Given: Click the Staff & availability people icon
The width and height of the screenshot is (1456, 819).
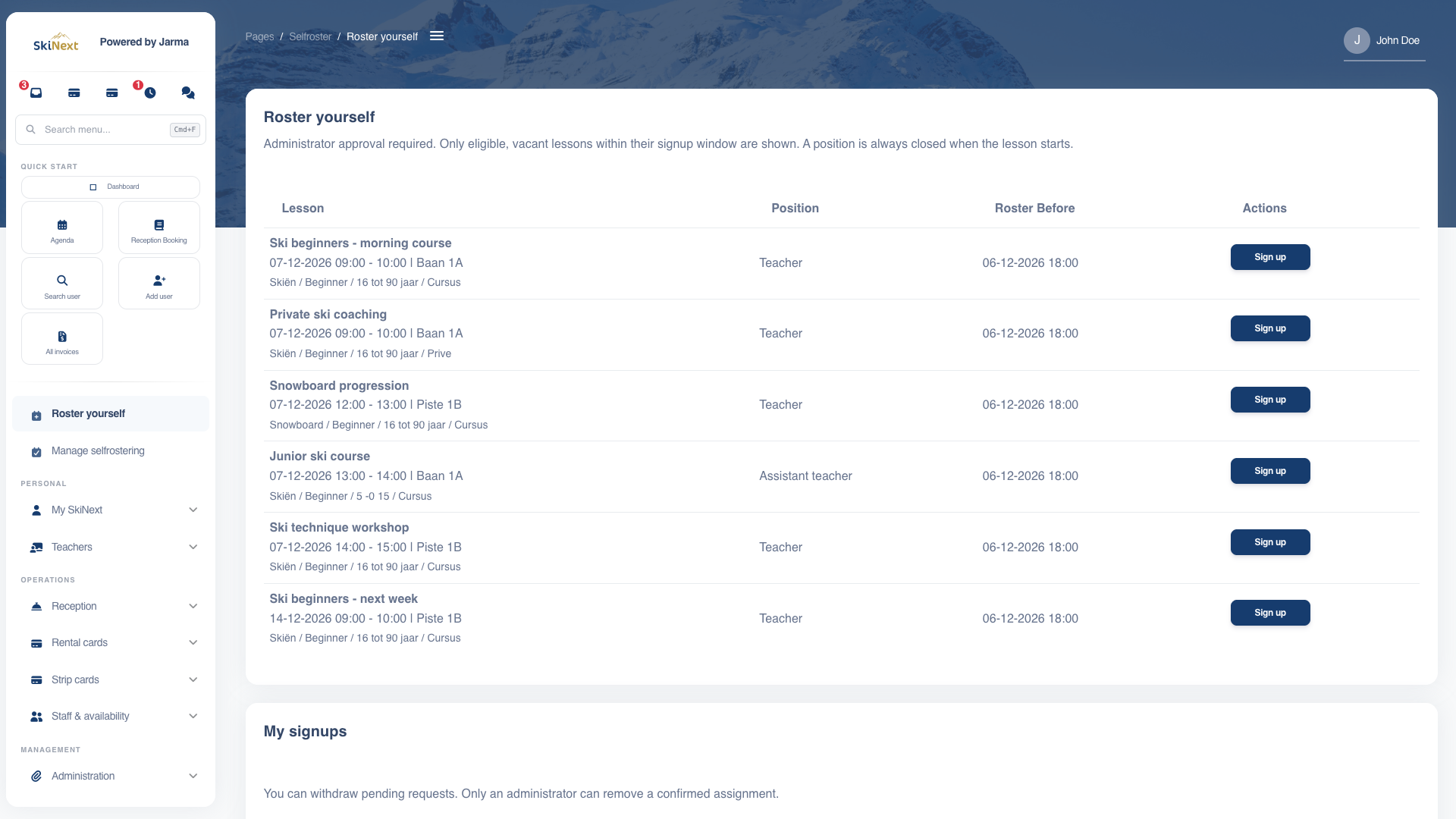Looking at the screenshot, I should pyautogui.click(x=36, y=717).
